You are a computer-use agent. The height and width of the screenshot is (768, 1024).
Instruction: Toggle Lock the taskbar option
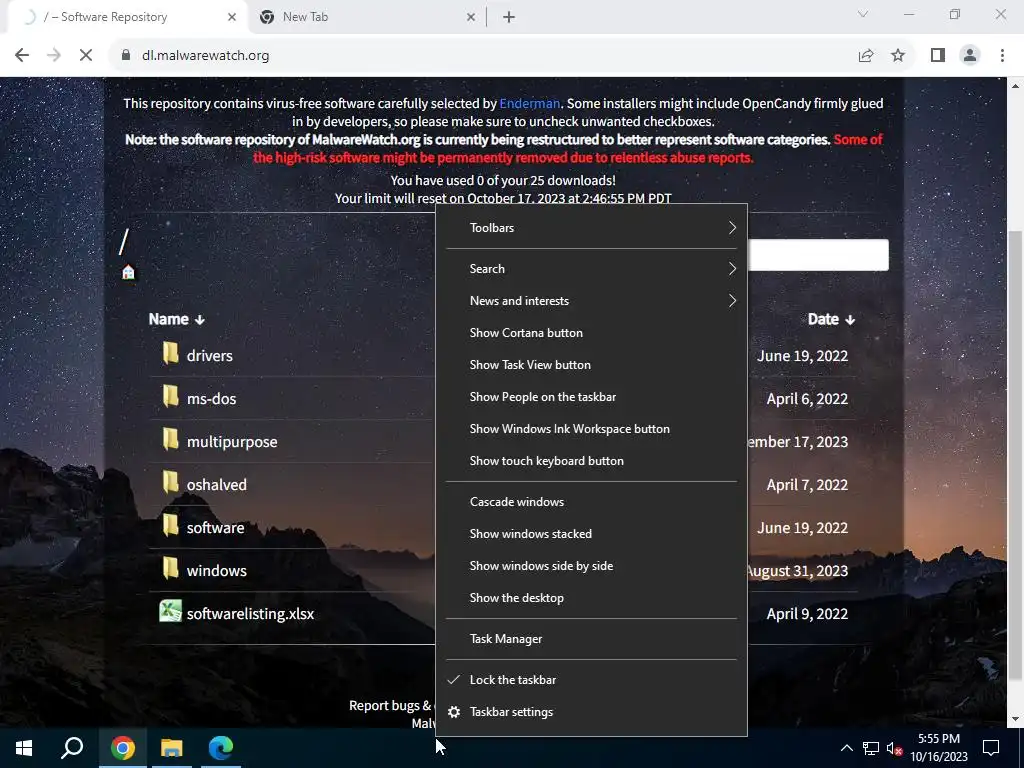point(591,680)
